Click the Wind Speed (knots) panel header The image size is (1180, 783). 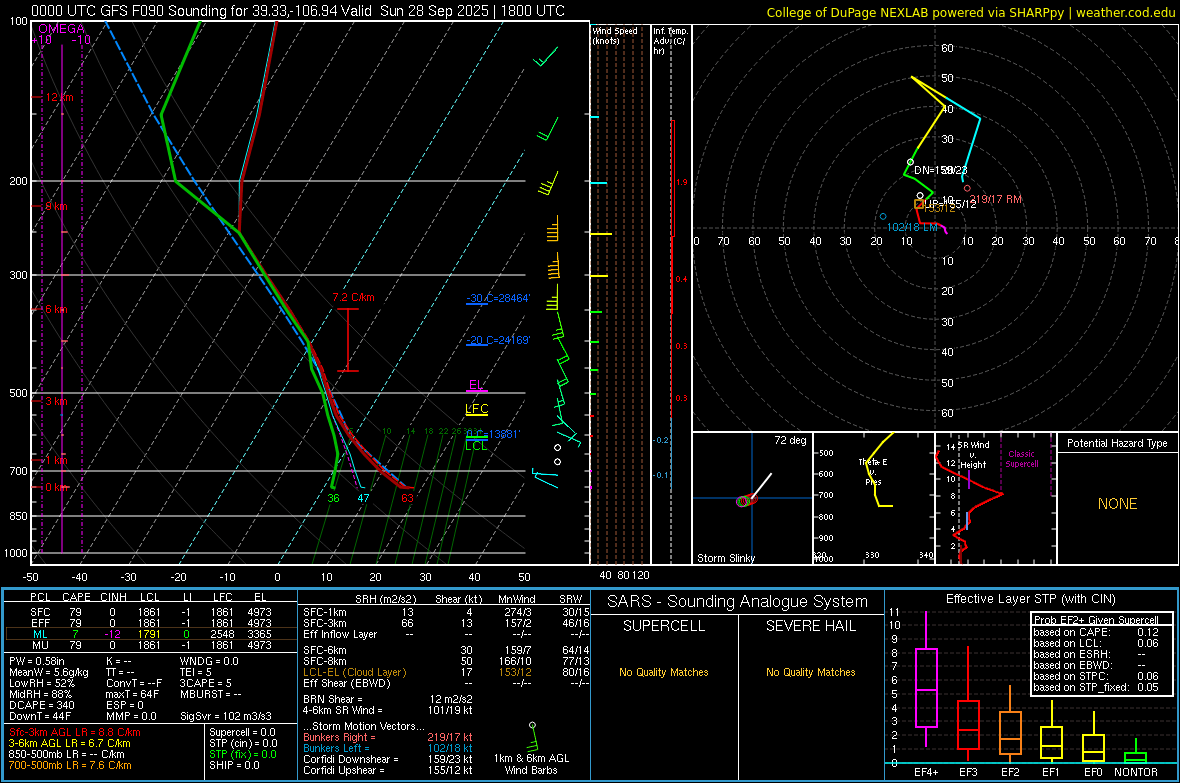pyautogui.click(x=615, y=35)
